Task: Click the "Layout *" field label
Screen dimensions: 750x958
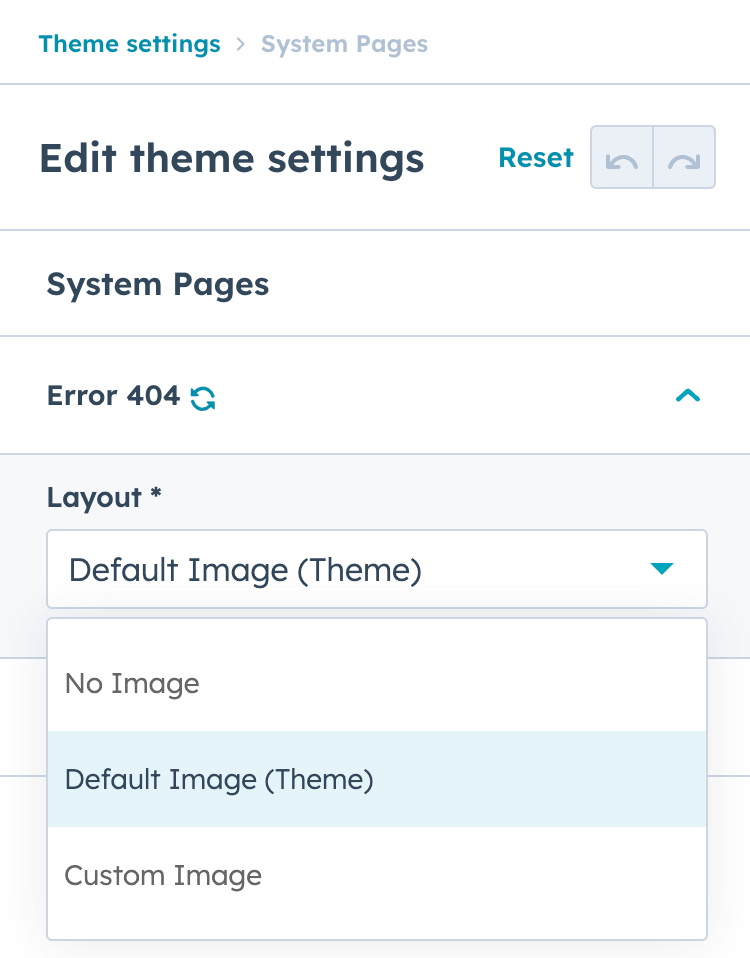Action: pos(102,497)
